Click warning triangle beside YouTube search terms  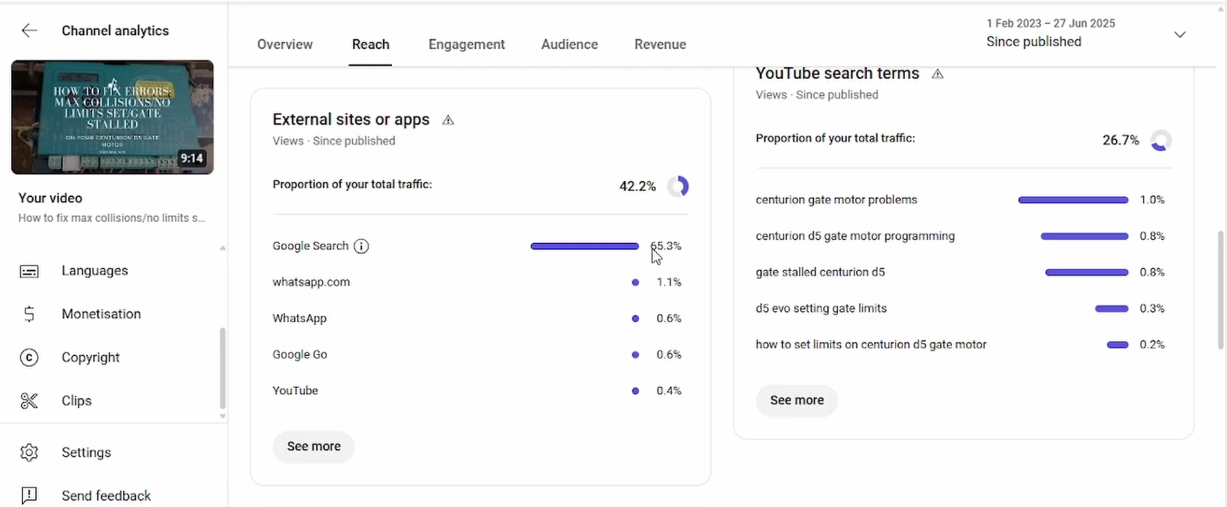pos(937,74)
